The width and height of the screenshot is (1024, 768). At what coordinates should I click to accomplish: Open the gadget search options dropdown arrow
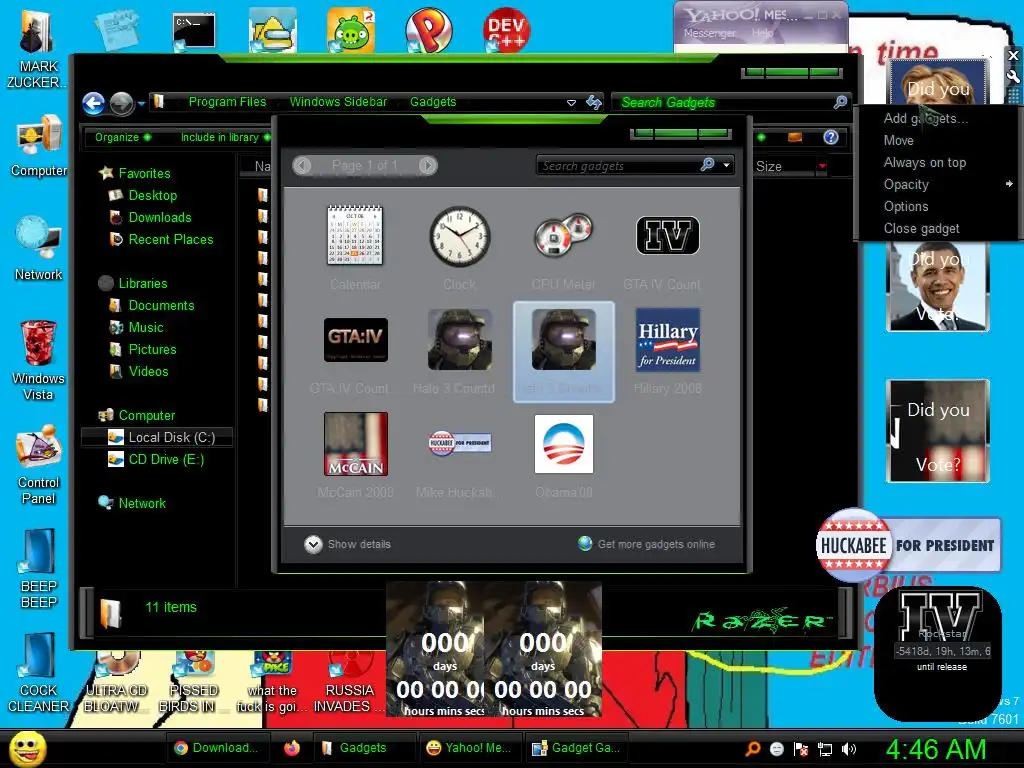[x=726, y=165]
